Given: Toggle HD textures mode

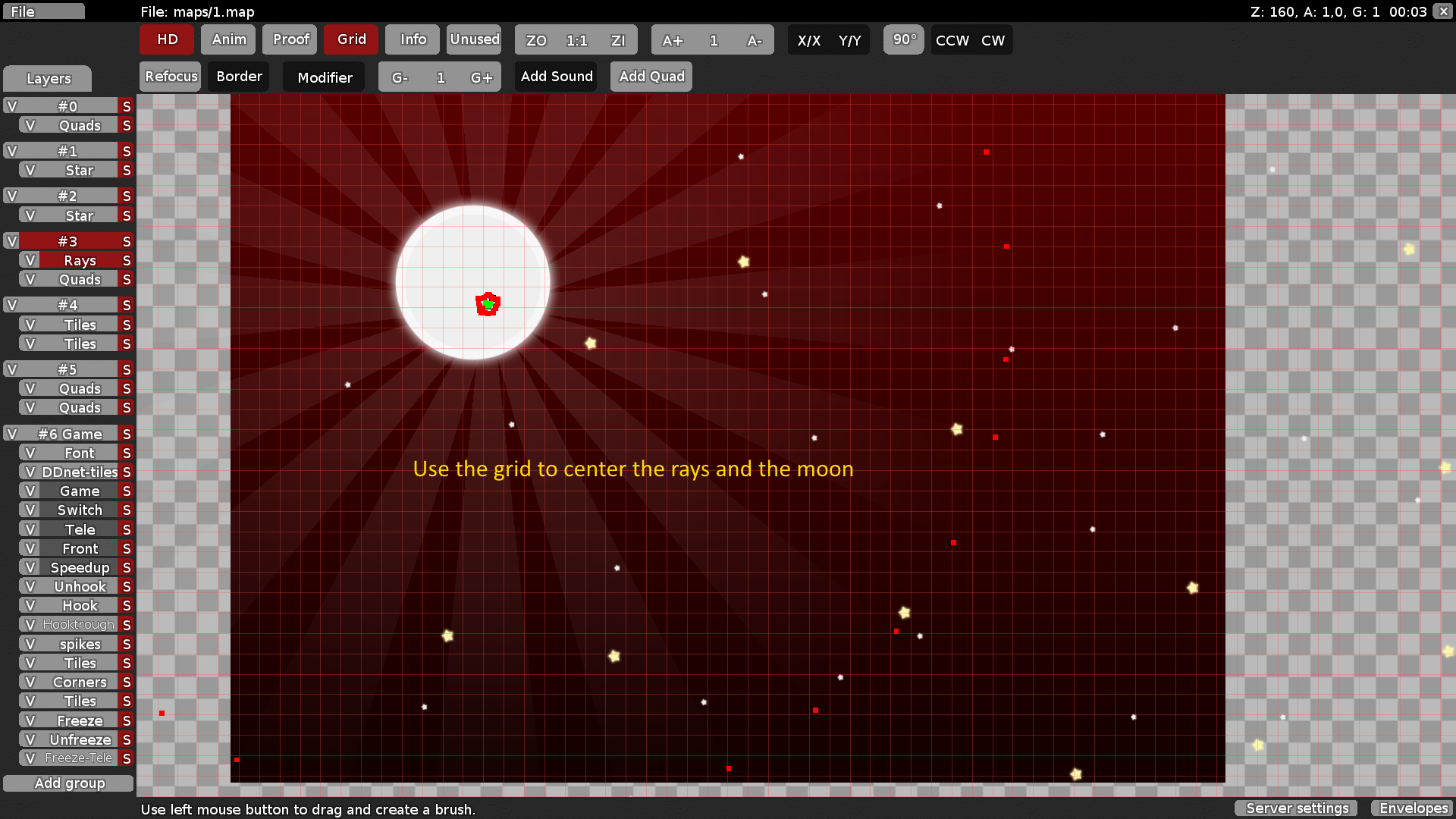Looking at the screenshot, I should click(166, 39).
